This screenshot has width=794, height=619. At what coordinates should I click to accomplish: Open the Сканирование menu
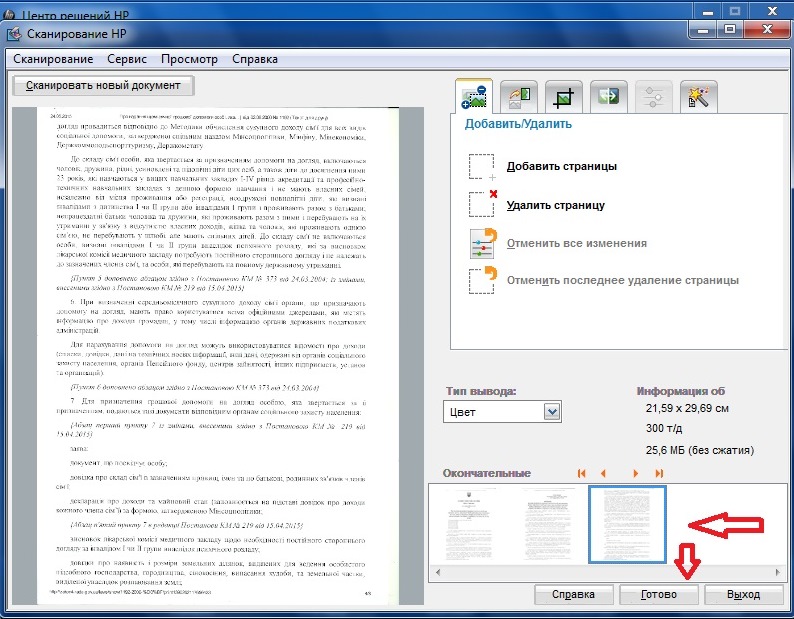tap(53, 59)
